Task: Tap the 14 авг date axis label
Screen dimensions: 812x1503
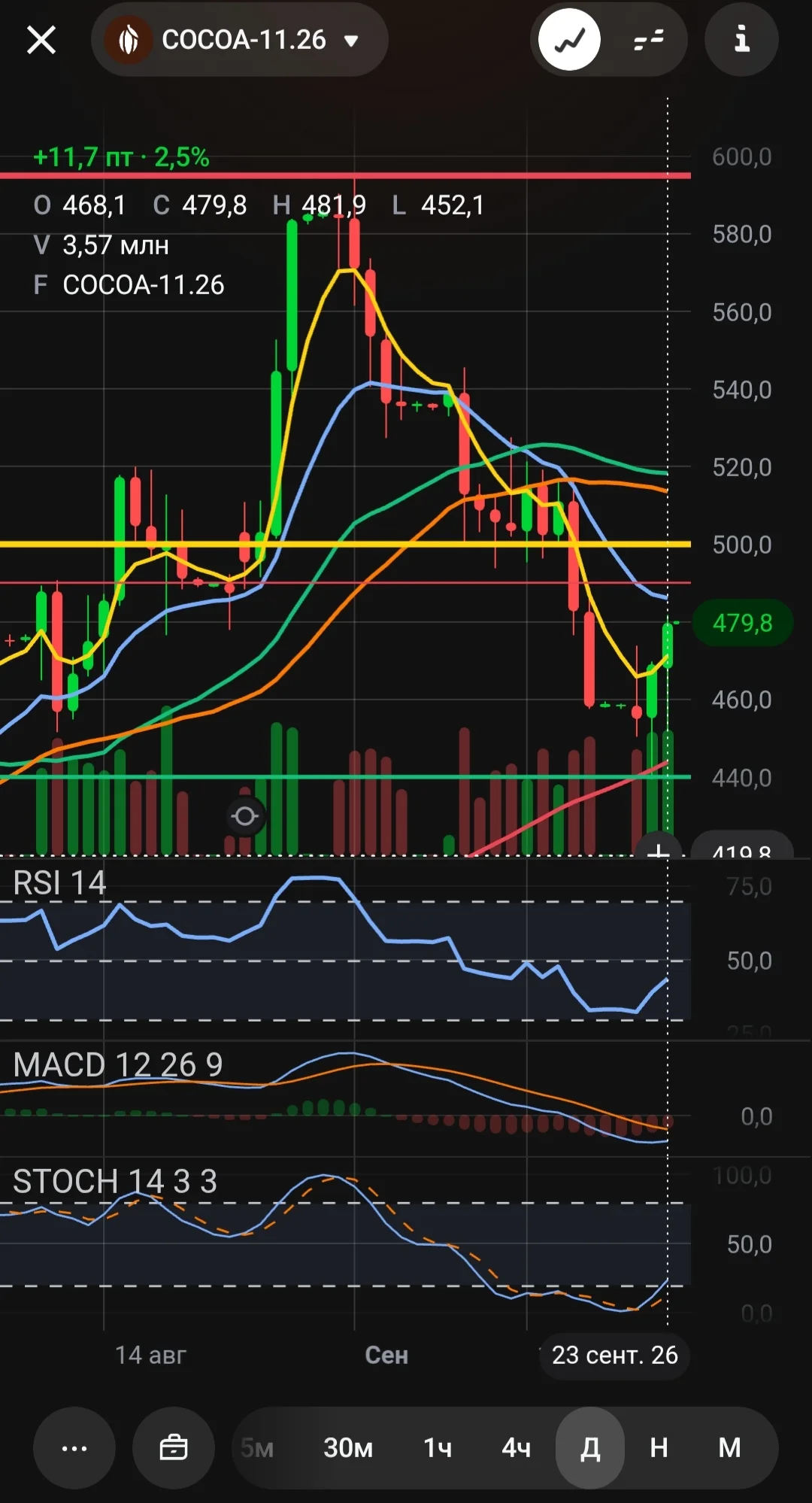Action: [150, 1356]
